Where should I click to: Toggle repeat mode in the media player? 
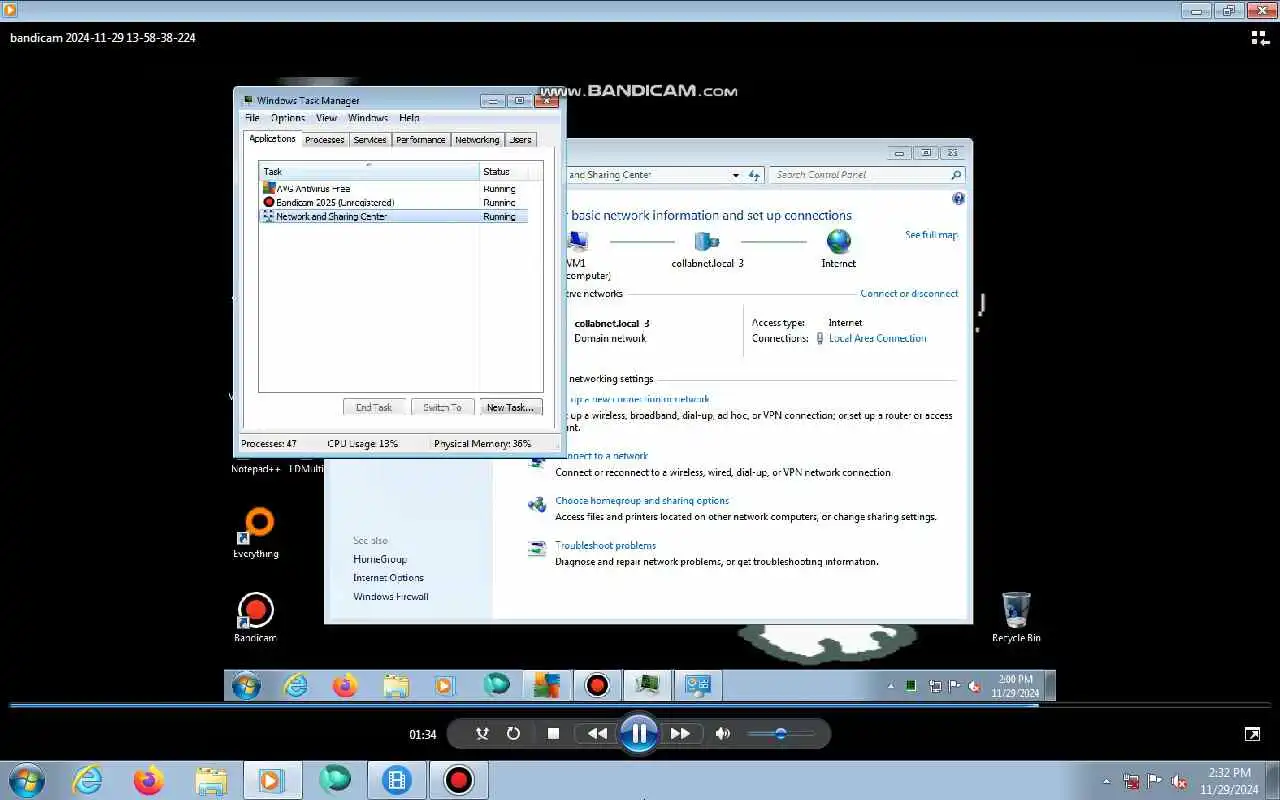coord(513,733)
